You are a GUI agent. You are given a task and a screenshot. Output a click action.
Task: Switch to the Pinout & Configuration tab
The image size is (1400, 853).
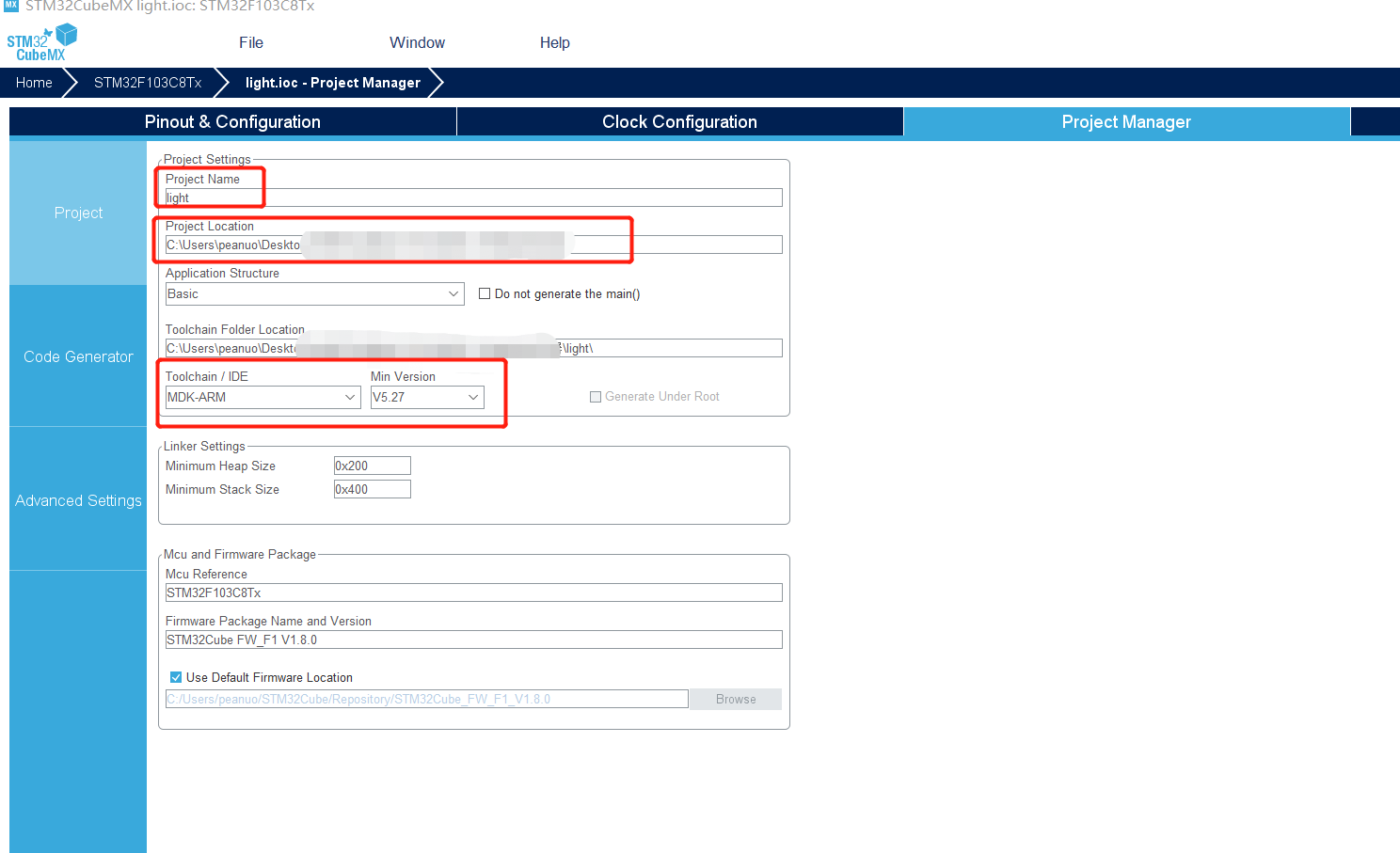click(x=232, y=121)
